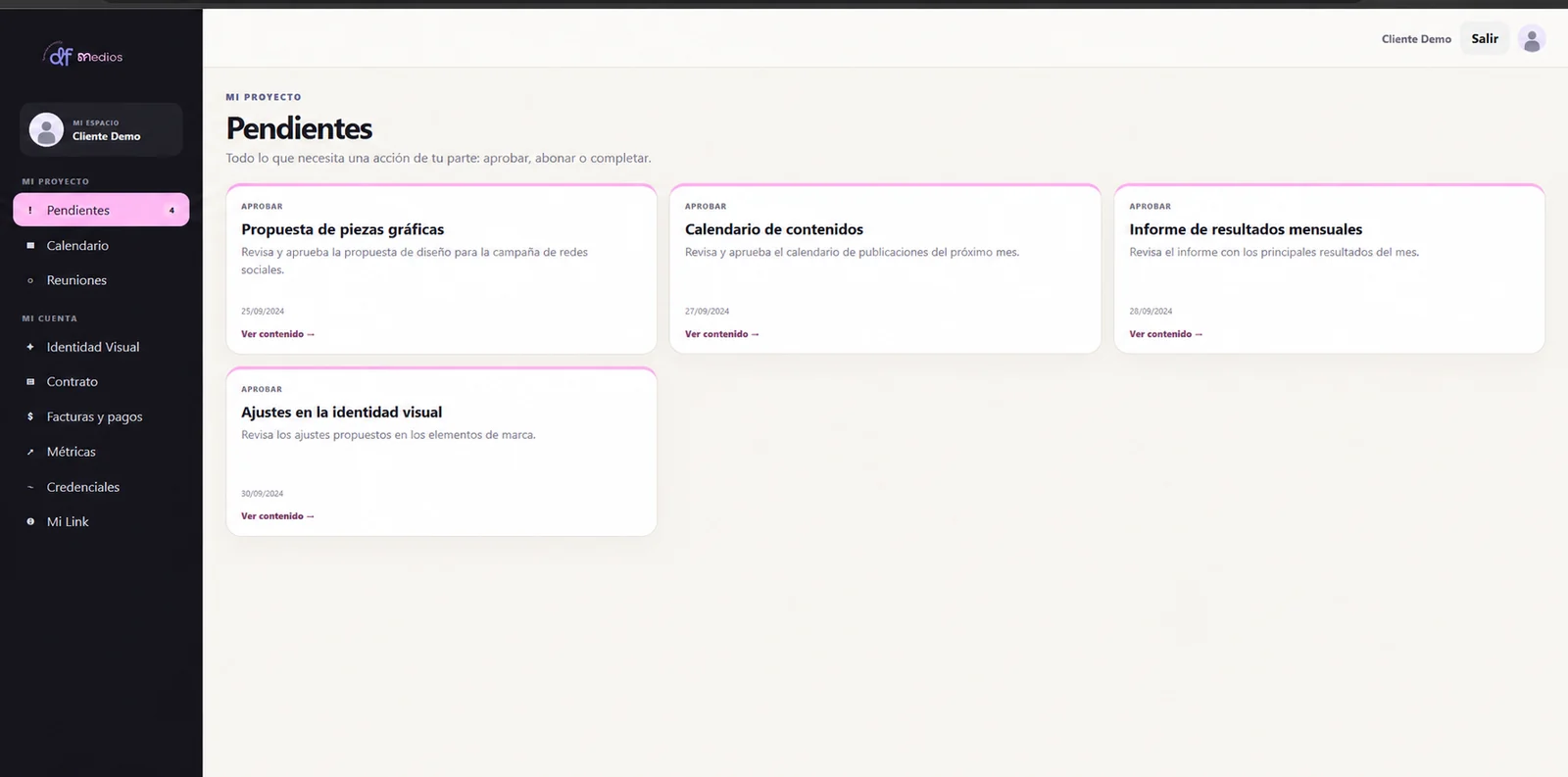The image size is (1568, 777).
Task: Click the Mi Link sidebar icon
Action: (30, 522)
